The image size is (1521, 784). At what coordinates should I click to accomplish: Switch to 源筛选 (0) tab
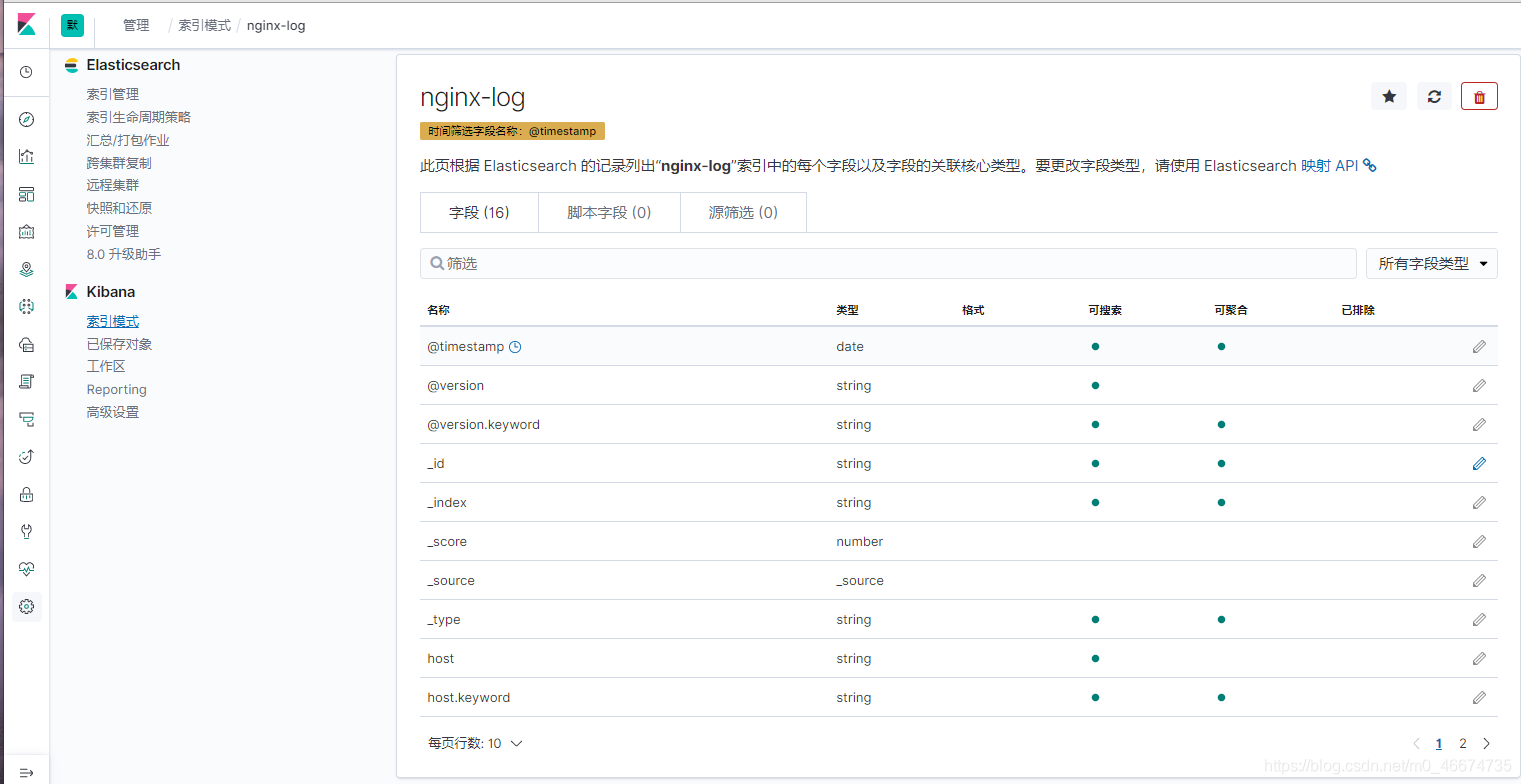(x=743, y=212)
